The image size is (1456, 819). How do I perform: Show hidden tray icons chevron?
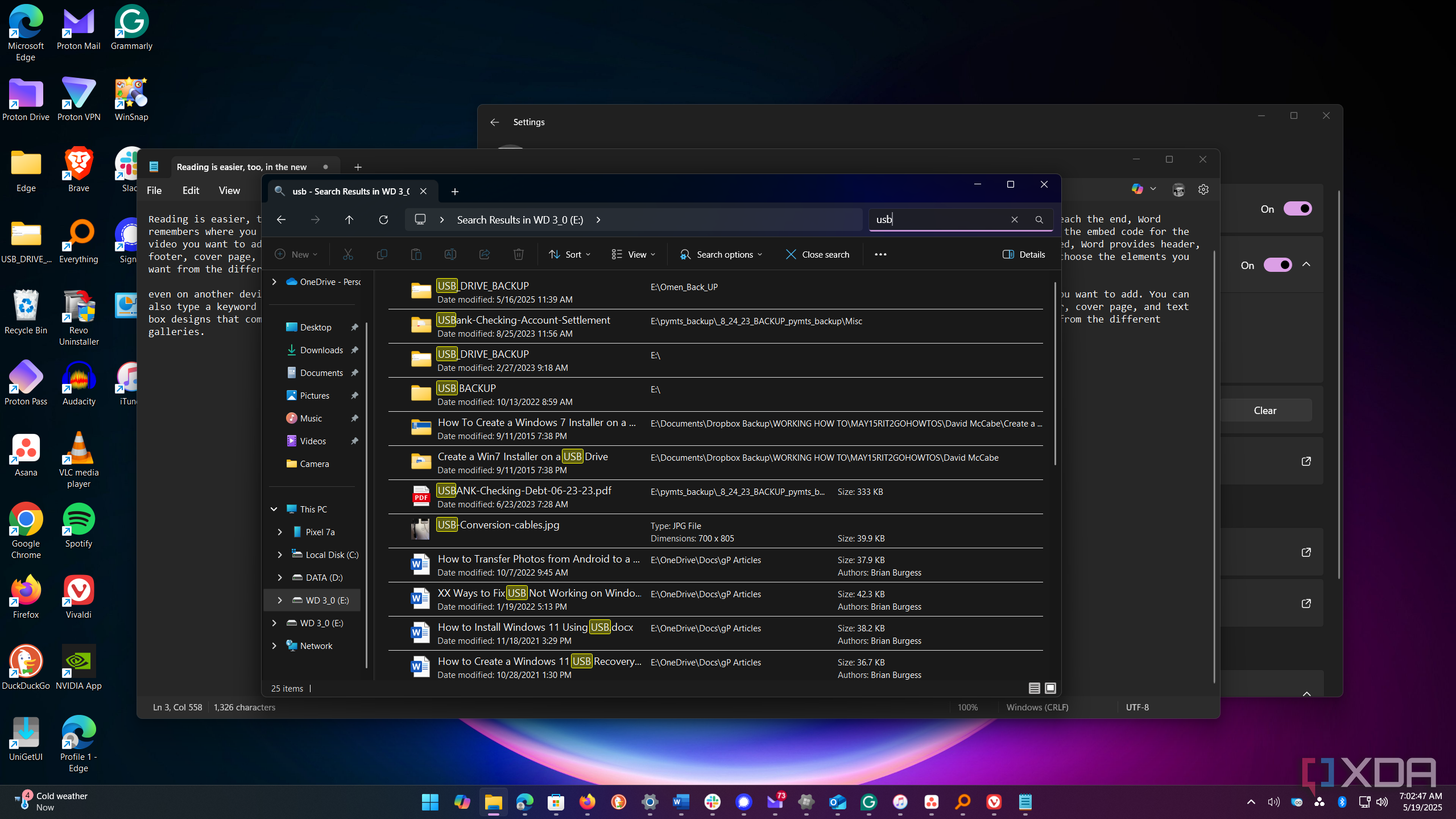1251,802
